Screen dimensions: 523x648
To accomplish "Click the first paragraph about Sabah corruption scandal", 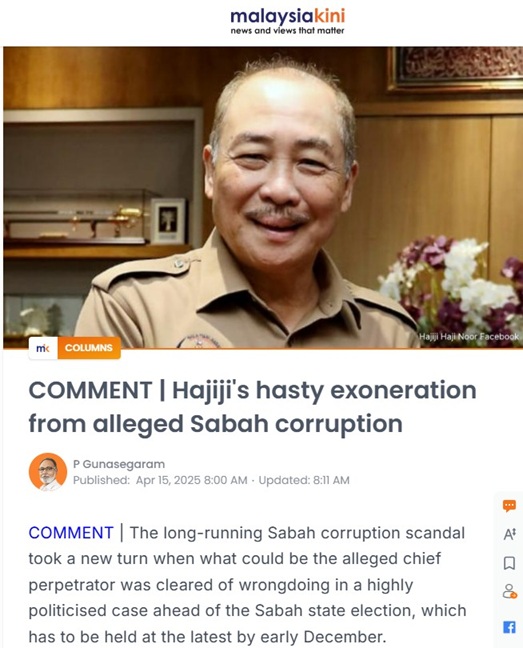I will 247,584.
